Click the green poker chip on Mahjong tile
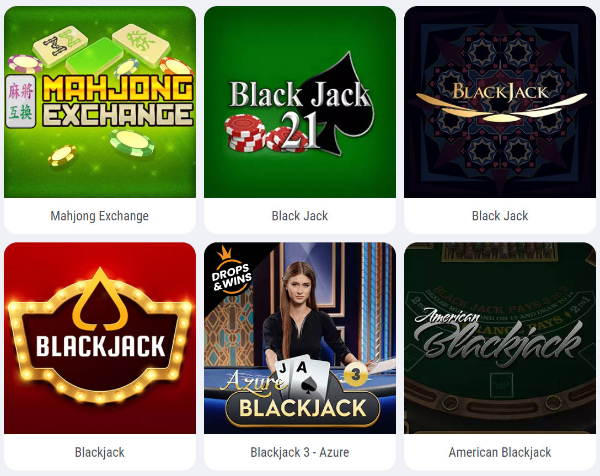This screenshot has width=600, height=476. [x=131, y=142]
